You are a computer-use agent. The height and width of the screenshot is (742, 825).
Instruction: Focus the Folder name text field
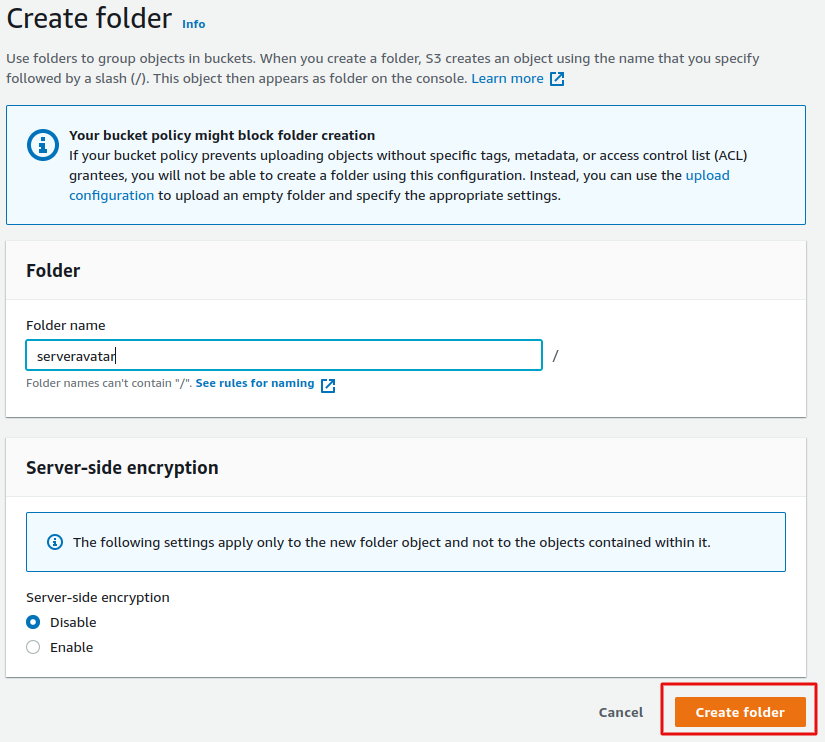284,355
